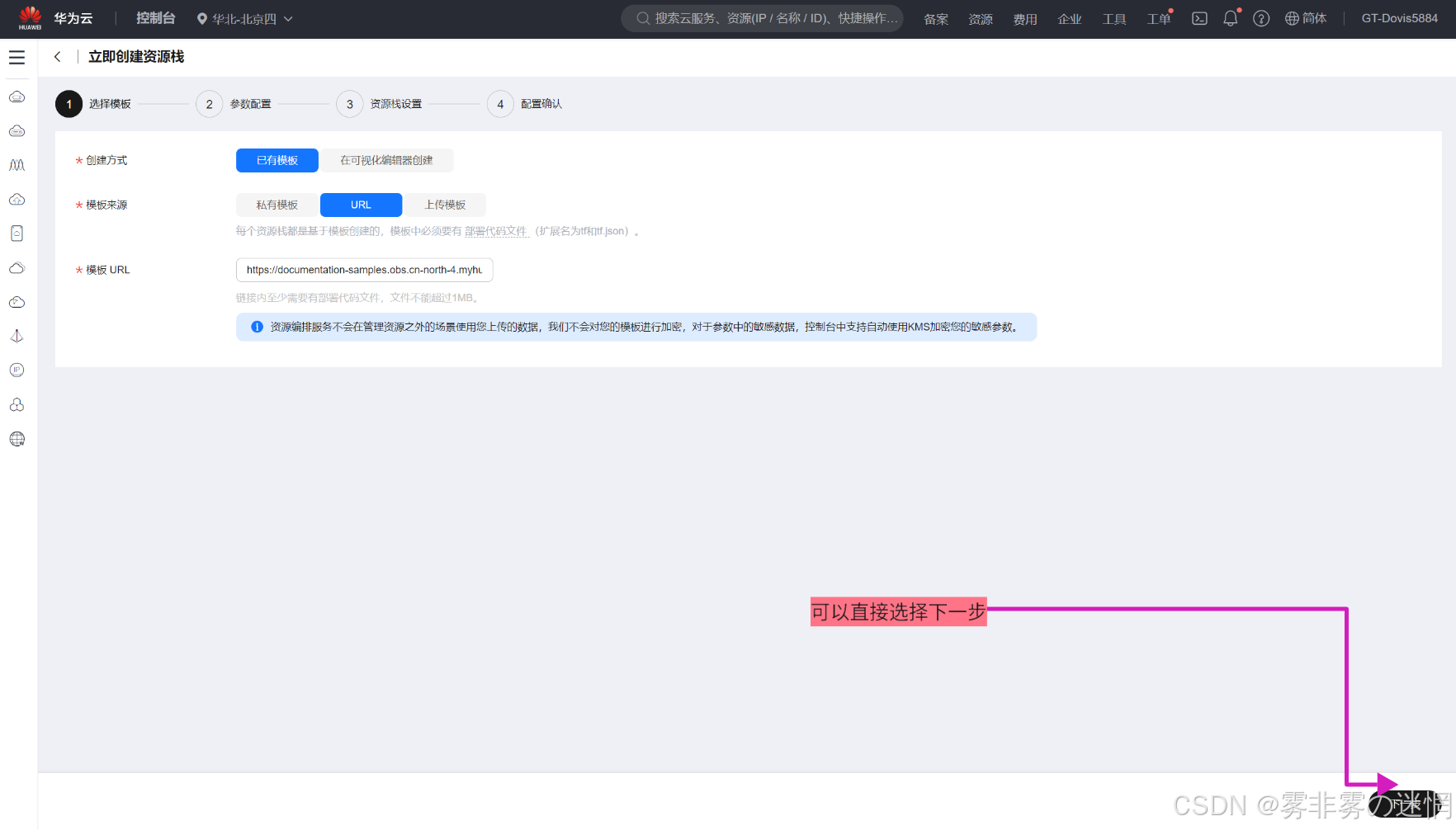Open the 简体 language selector
Viewport: 1456px width, 830px height.
pos(1306,18)
